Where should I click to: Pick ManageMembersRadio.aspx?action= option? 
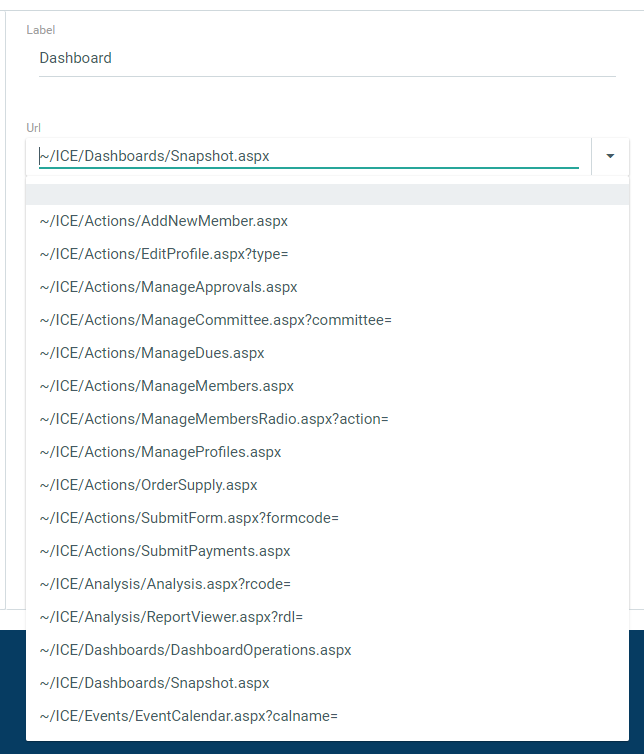click(x=213, y=419)
